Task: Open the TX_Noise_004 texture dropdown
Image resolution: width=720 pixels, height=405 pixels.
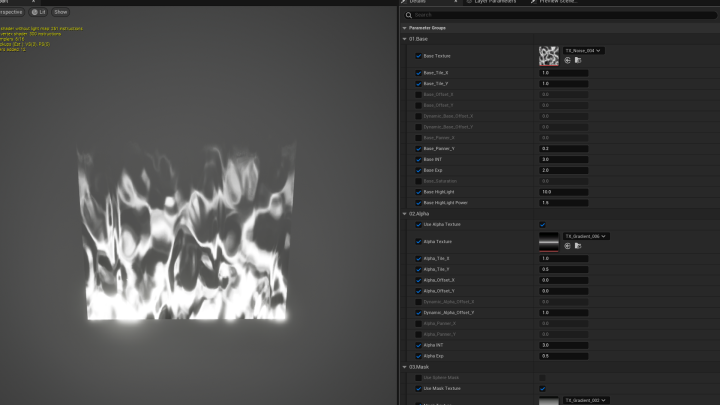Action: coord(584,50)
